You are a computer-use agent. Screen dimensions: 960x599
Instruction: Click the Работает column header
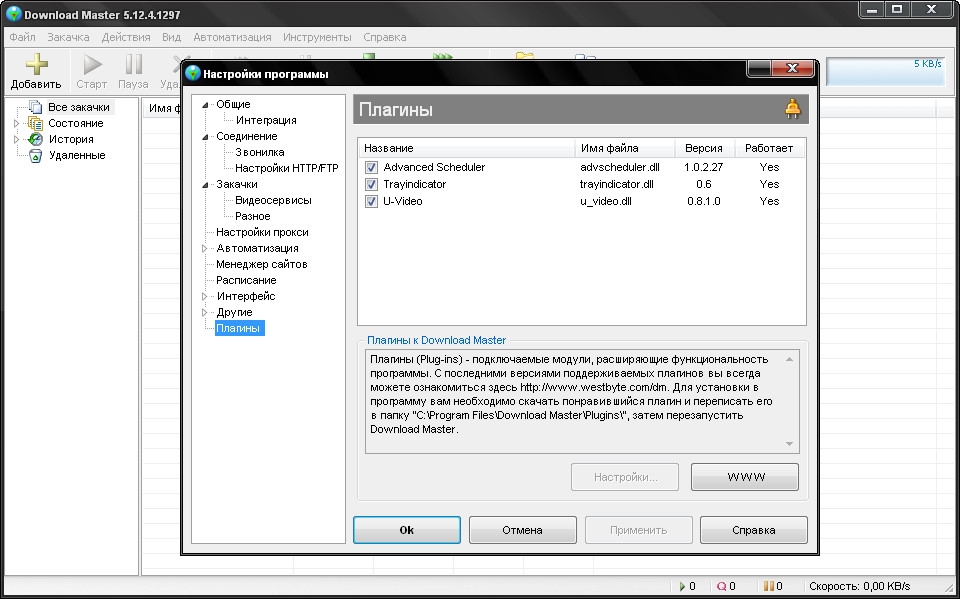point(769,148)
